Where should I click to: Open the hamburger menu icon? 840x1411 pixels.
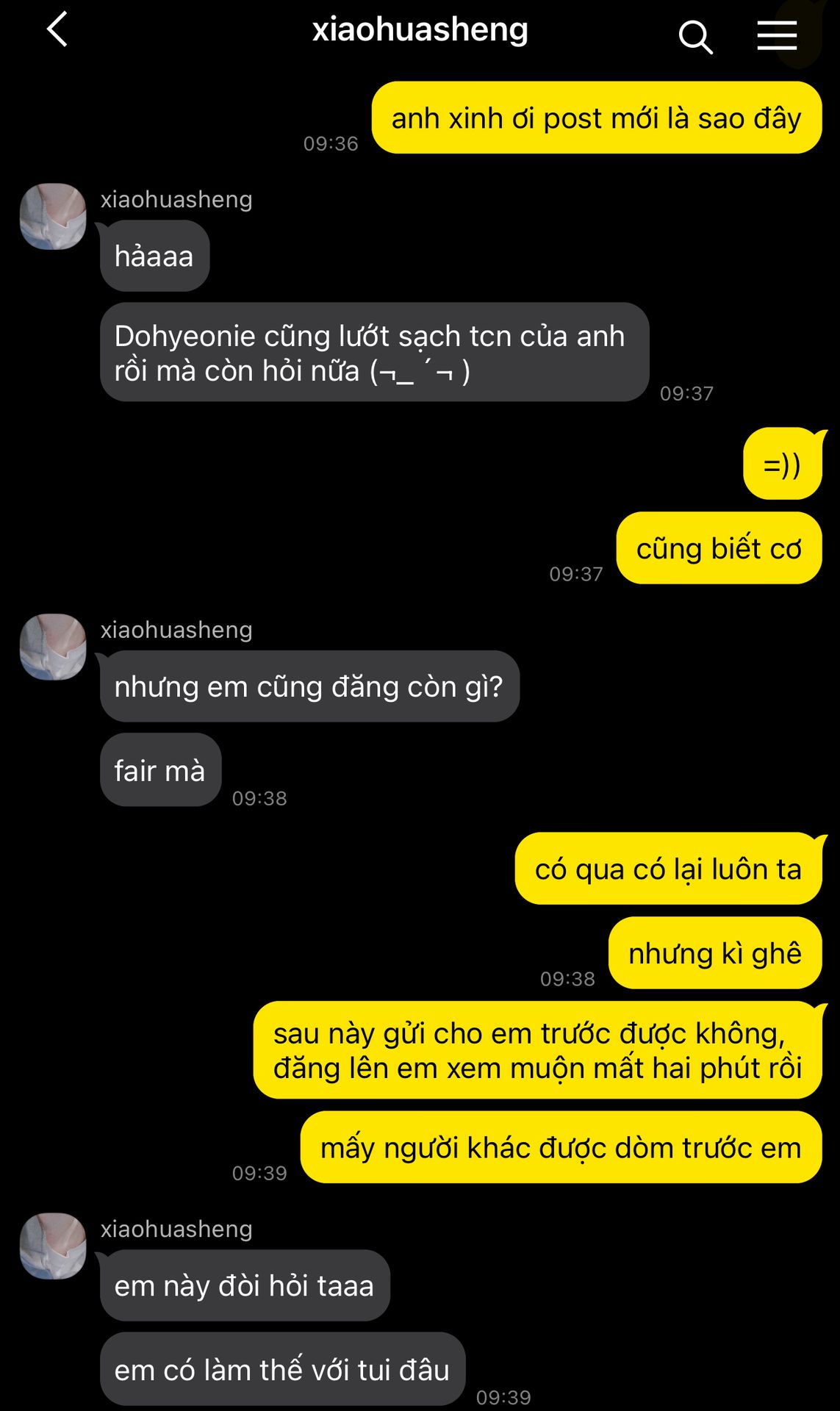click(777, 35)
